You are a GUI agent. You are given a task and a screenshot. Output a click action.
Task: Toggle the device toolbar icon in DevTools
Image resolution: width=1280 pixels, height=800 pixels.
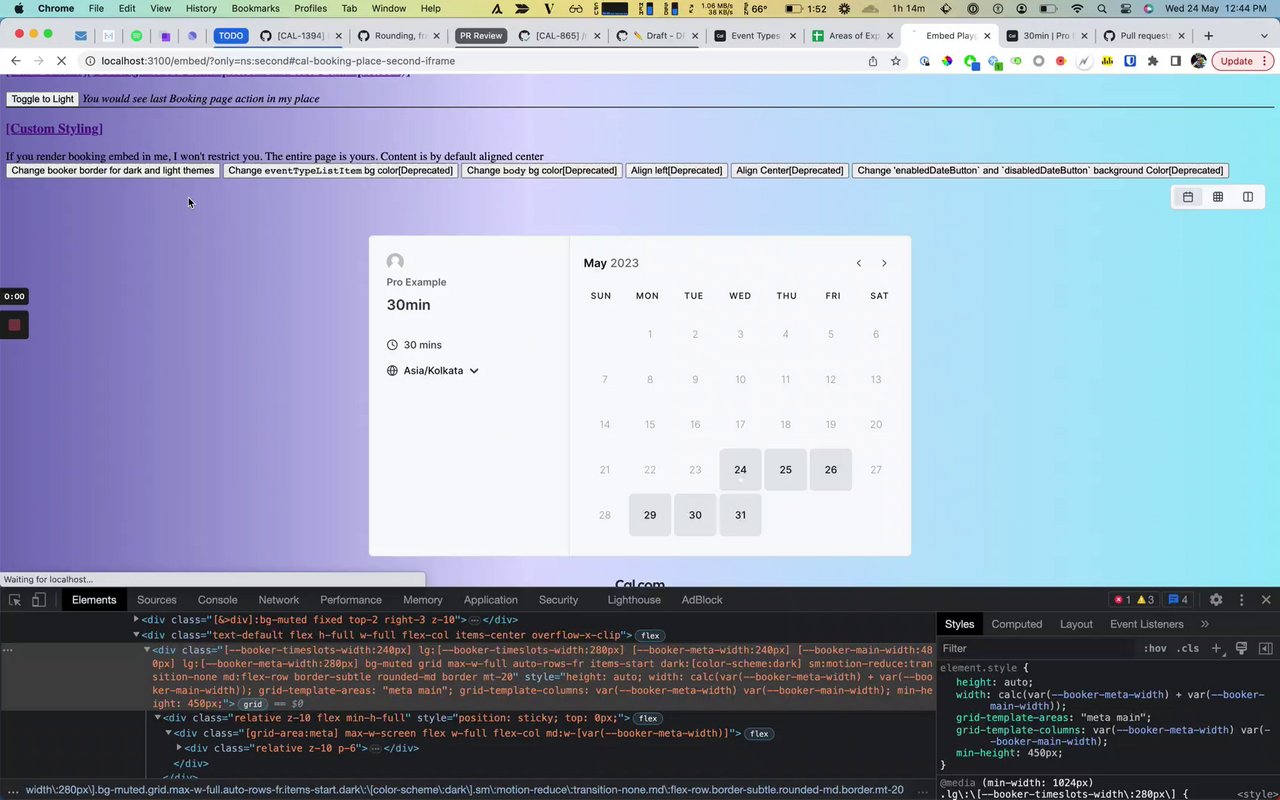pos(39,600)
